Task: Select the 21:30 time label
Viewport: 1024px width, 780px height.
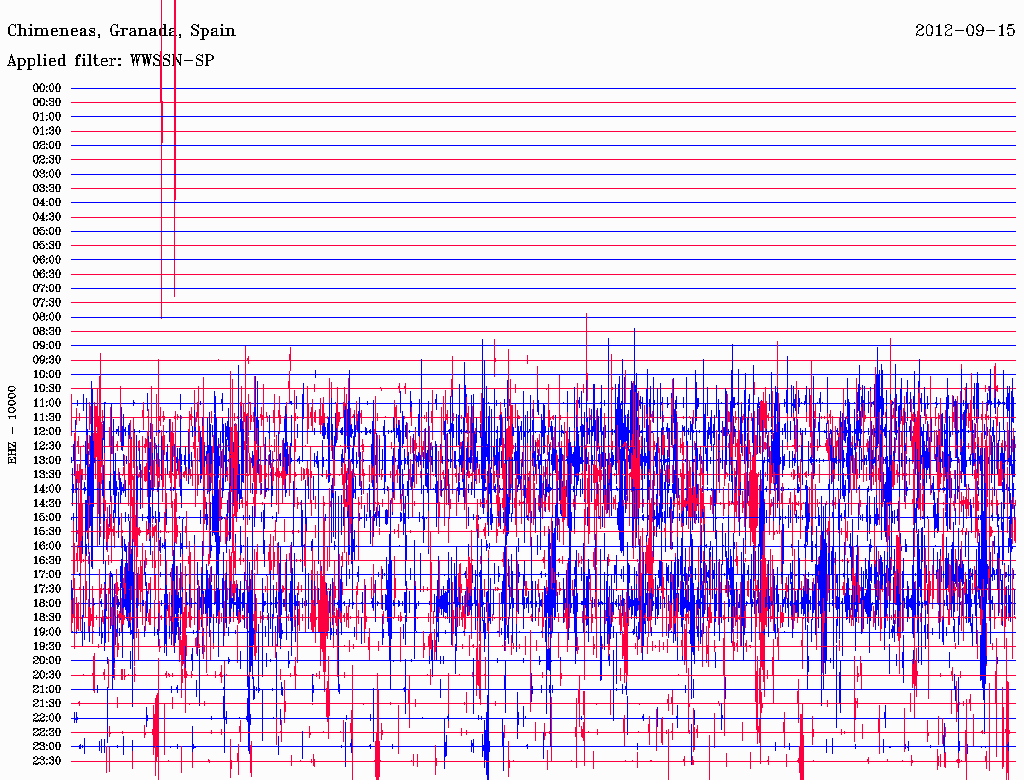Action: pos(47,704)
